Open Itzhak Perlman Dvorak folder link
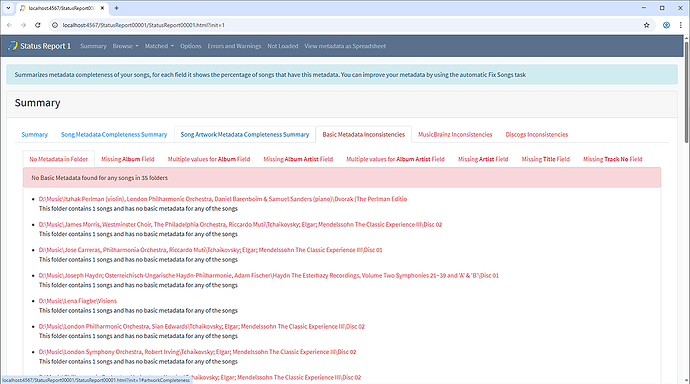 [x=223, y=199]
